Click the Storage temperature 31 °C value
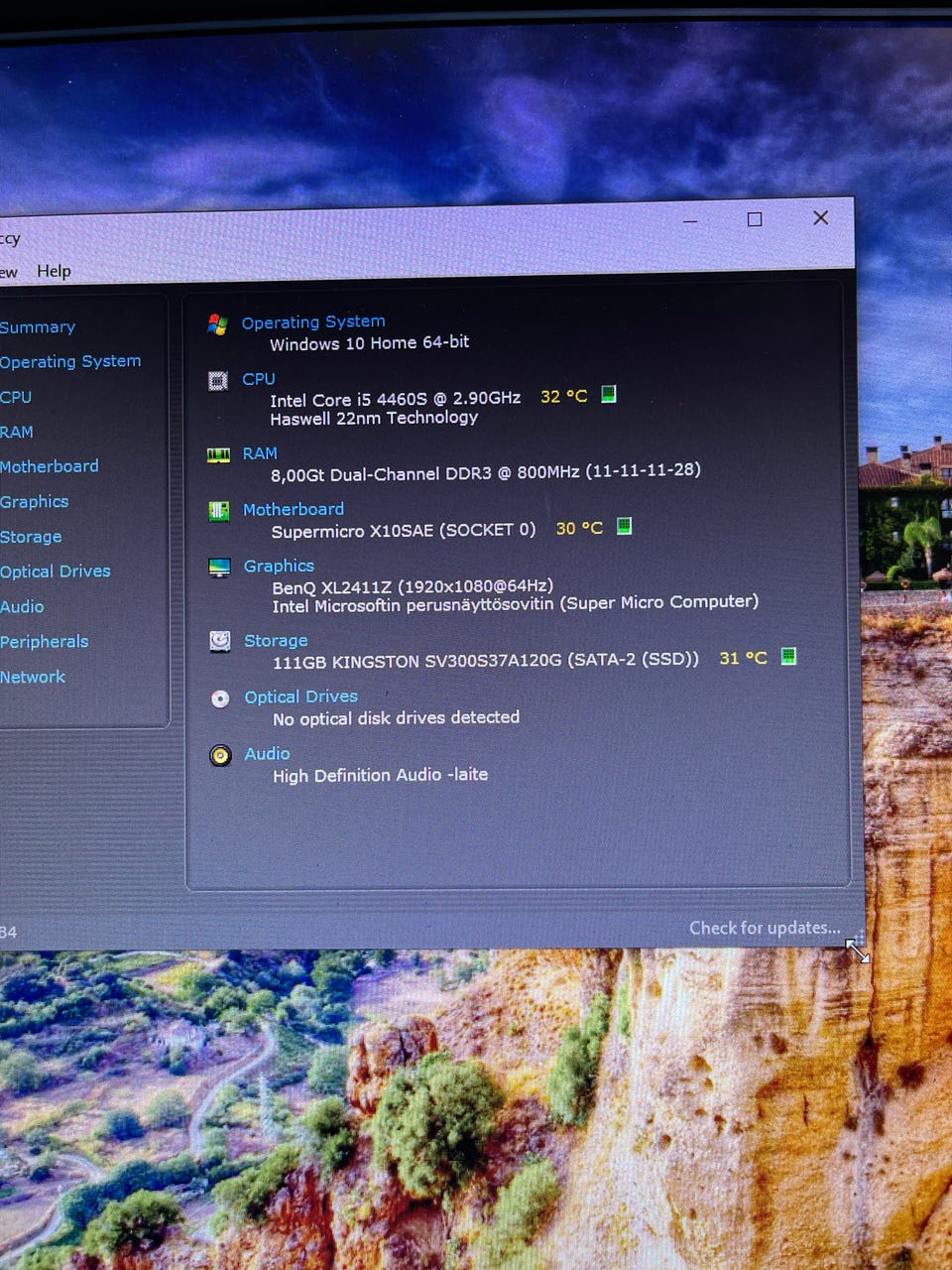 [x=744, y=658]
